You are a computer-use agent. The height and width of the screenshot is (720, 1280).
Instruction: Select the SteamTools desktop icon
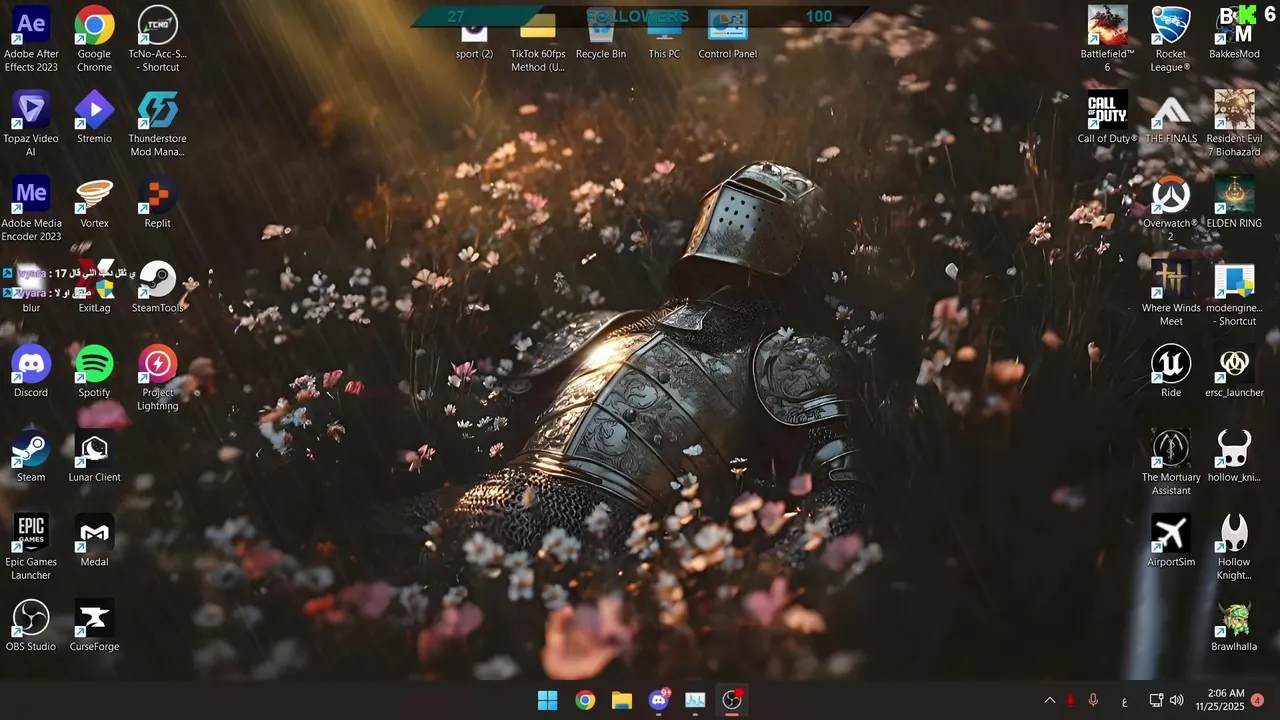157,288
